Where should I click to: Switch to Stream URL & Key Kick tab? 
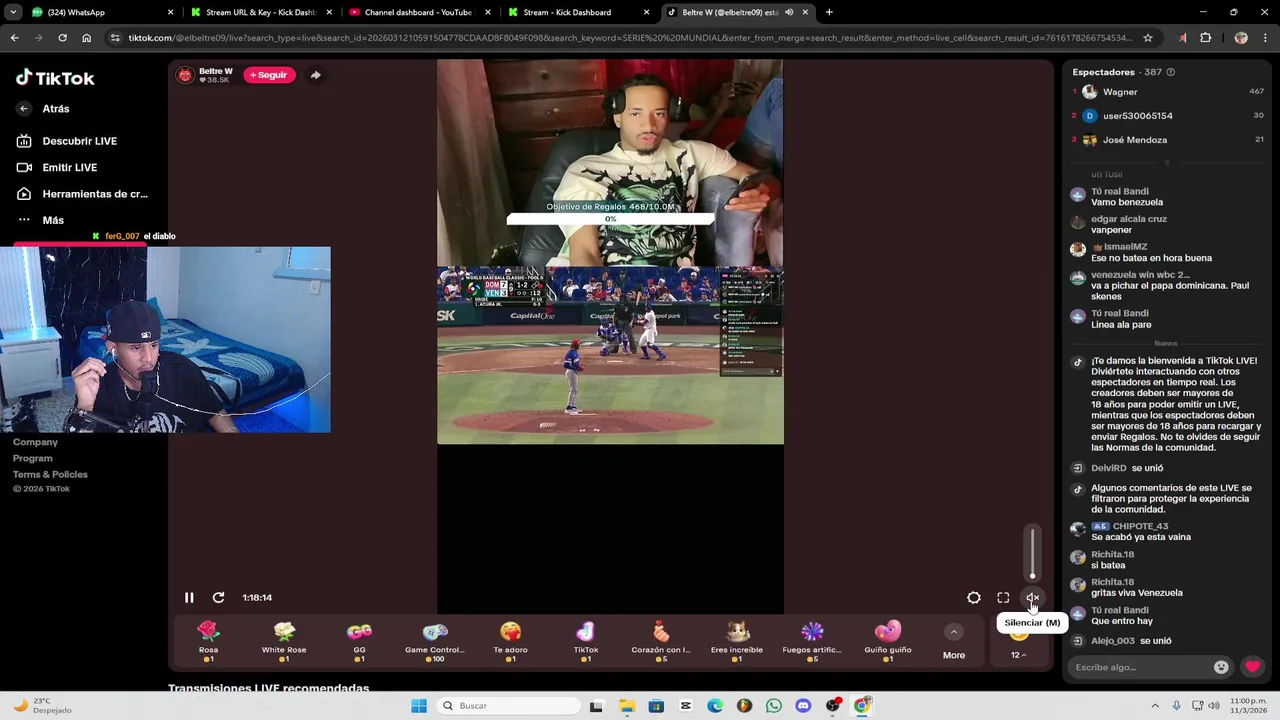260,12
